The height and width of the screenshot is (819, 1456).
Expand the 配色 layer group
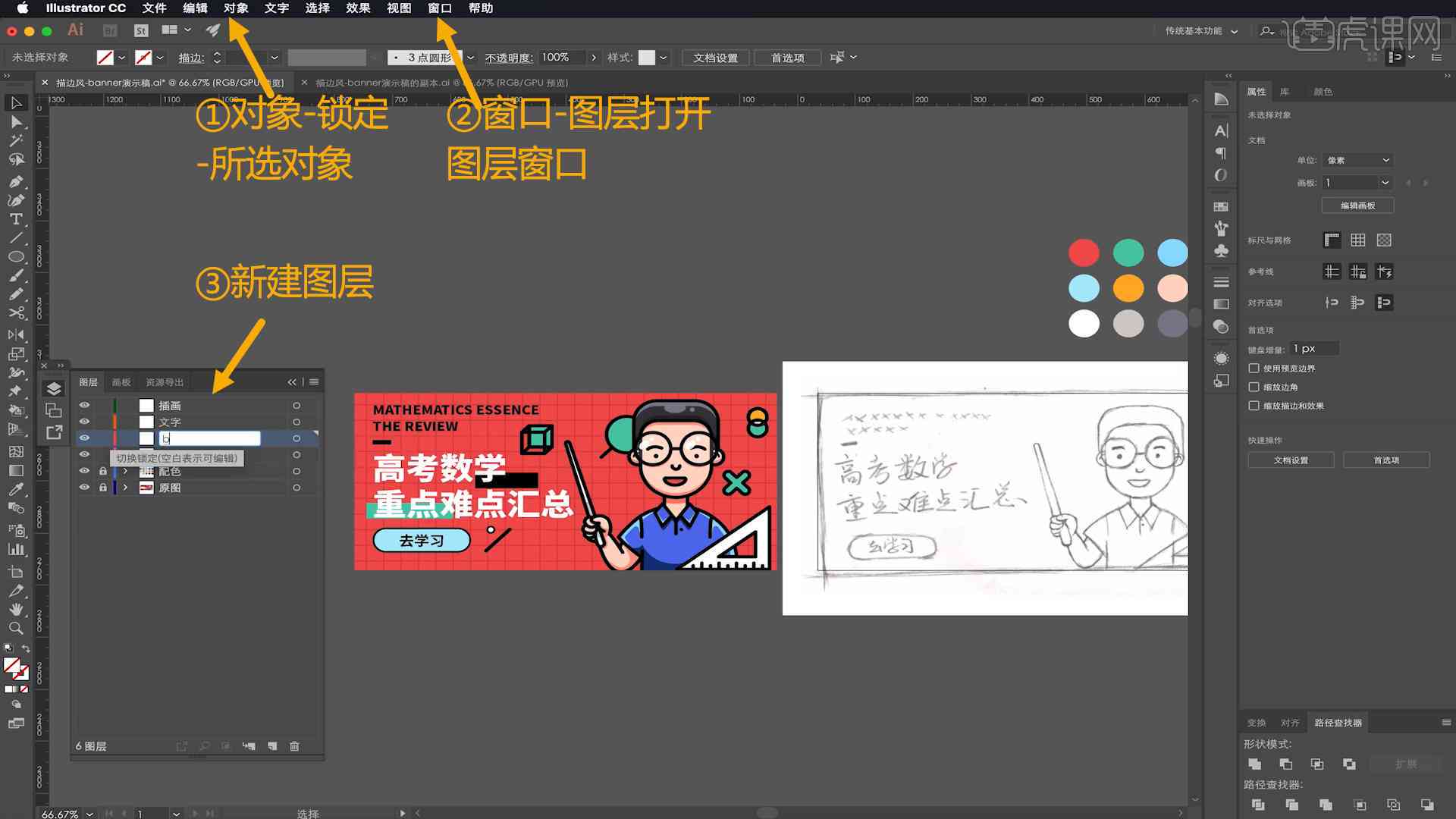coord(123,471)
